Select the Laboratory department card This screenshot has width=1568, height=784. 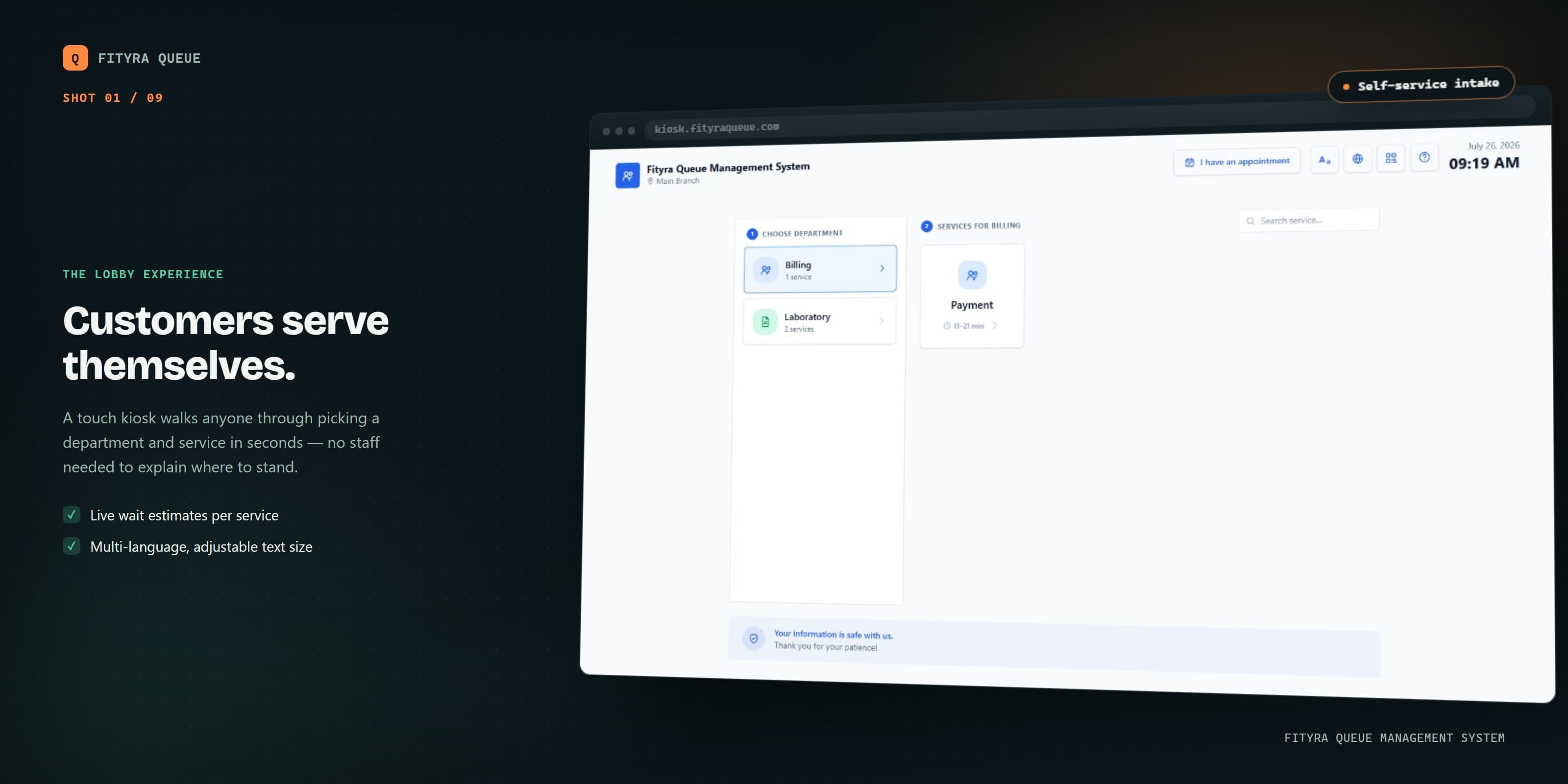pos(819,321)
